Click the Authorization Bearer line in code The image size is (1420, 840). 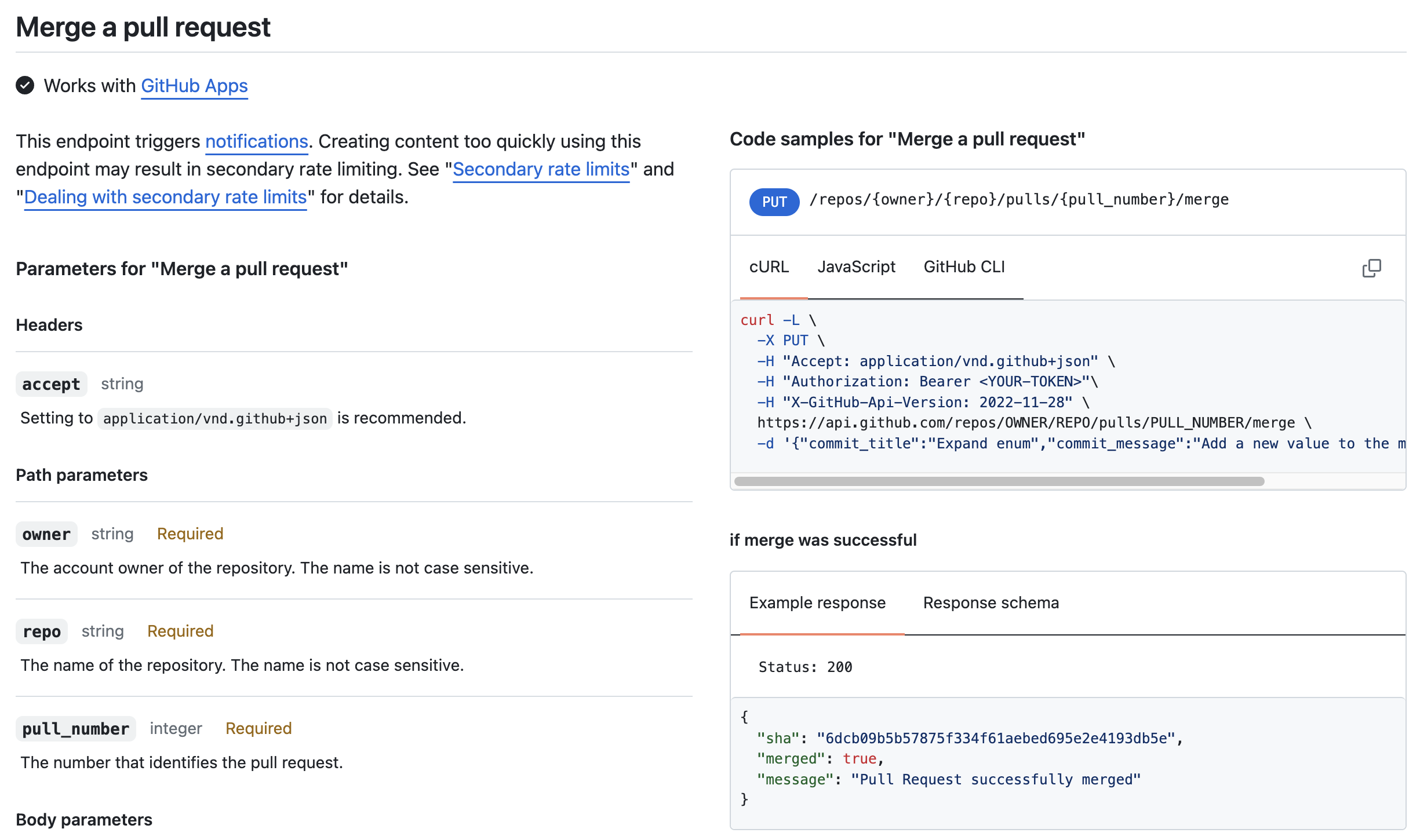pos(927,382)
